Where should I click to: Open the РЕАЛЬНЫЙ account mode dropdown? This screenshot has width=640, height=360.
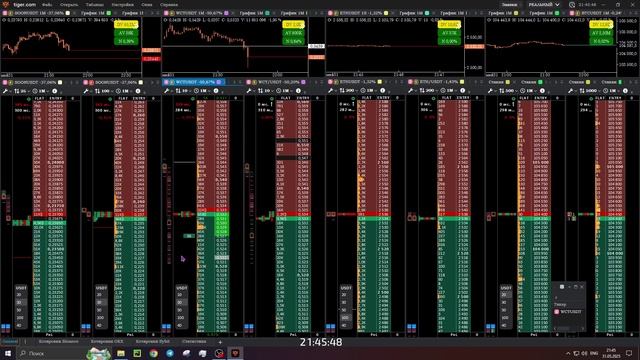tap(544, 4)
